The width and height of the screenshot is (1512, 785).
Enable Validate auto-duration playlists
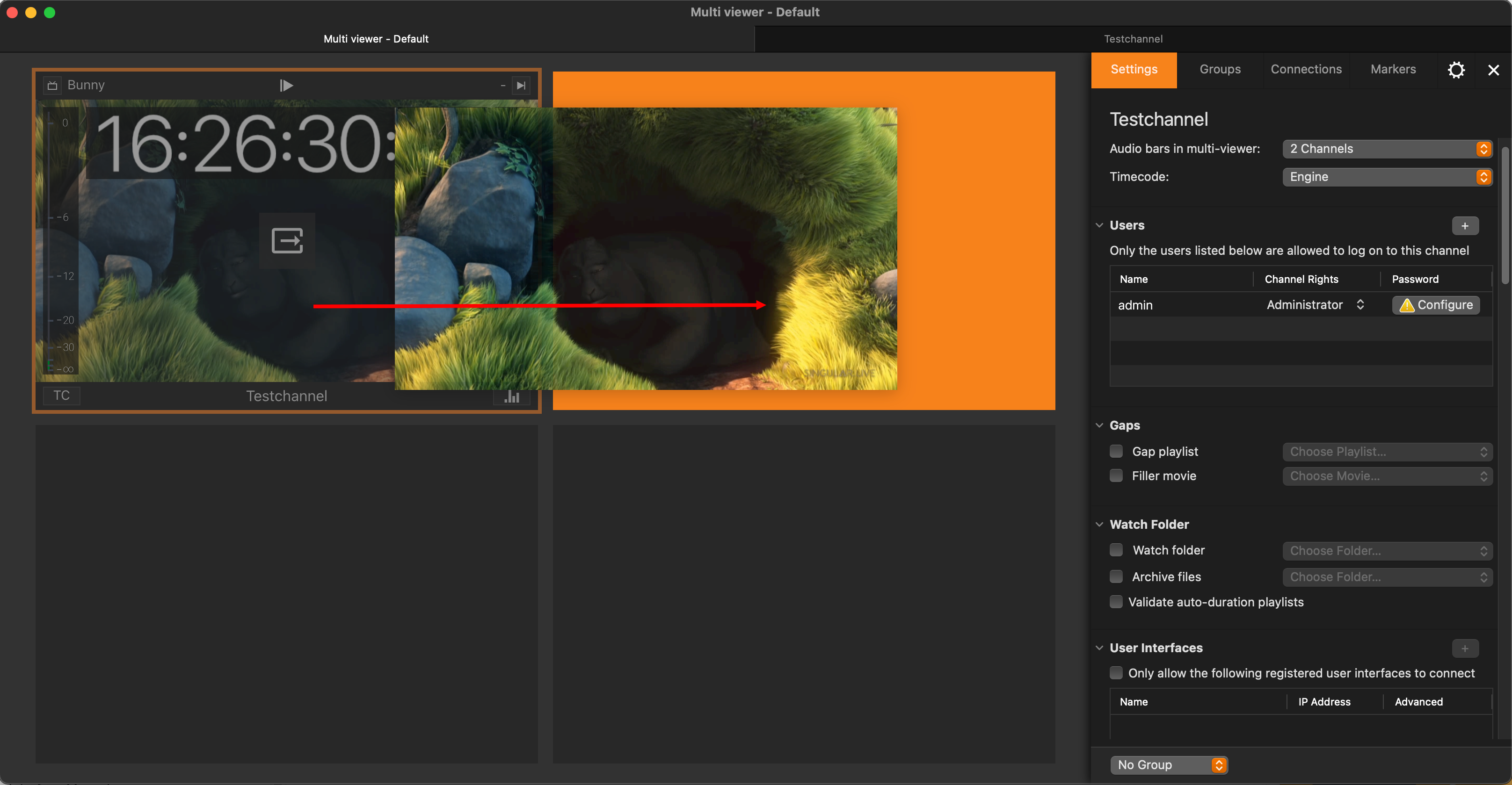1116,602
